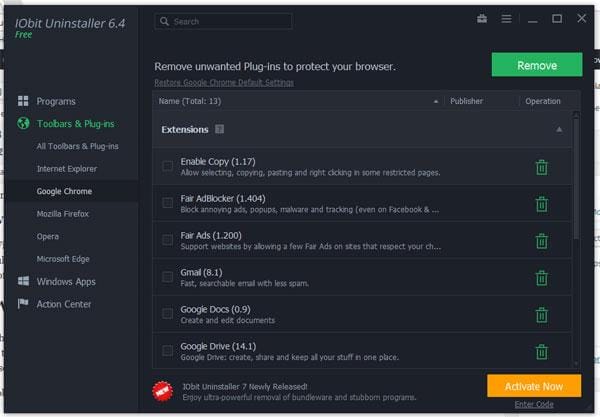Viewport: 600px width, 417px height.
Task: Delete Google Docs with its trash icon
Action: coord(541,315)
